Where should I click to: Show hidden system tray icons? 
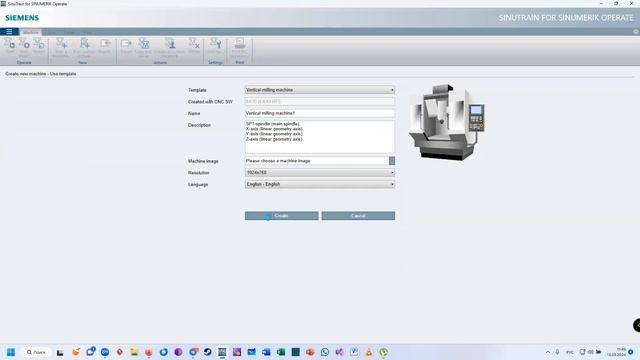click(547, 352)
